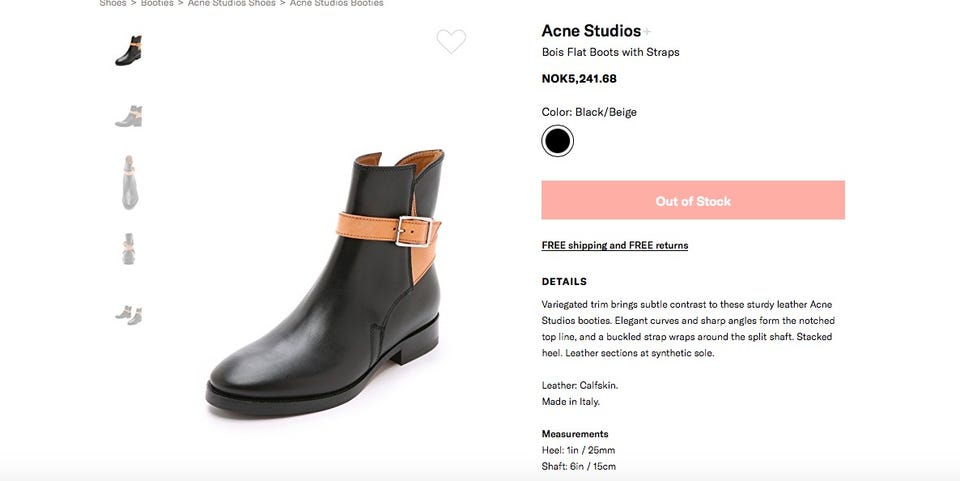Click the DETAILS section heading
This screenshot has height=481, width=960.
coord(564,282)
